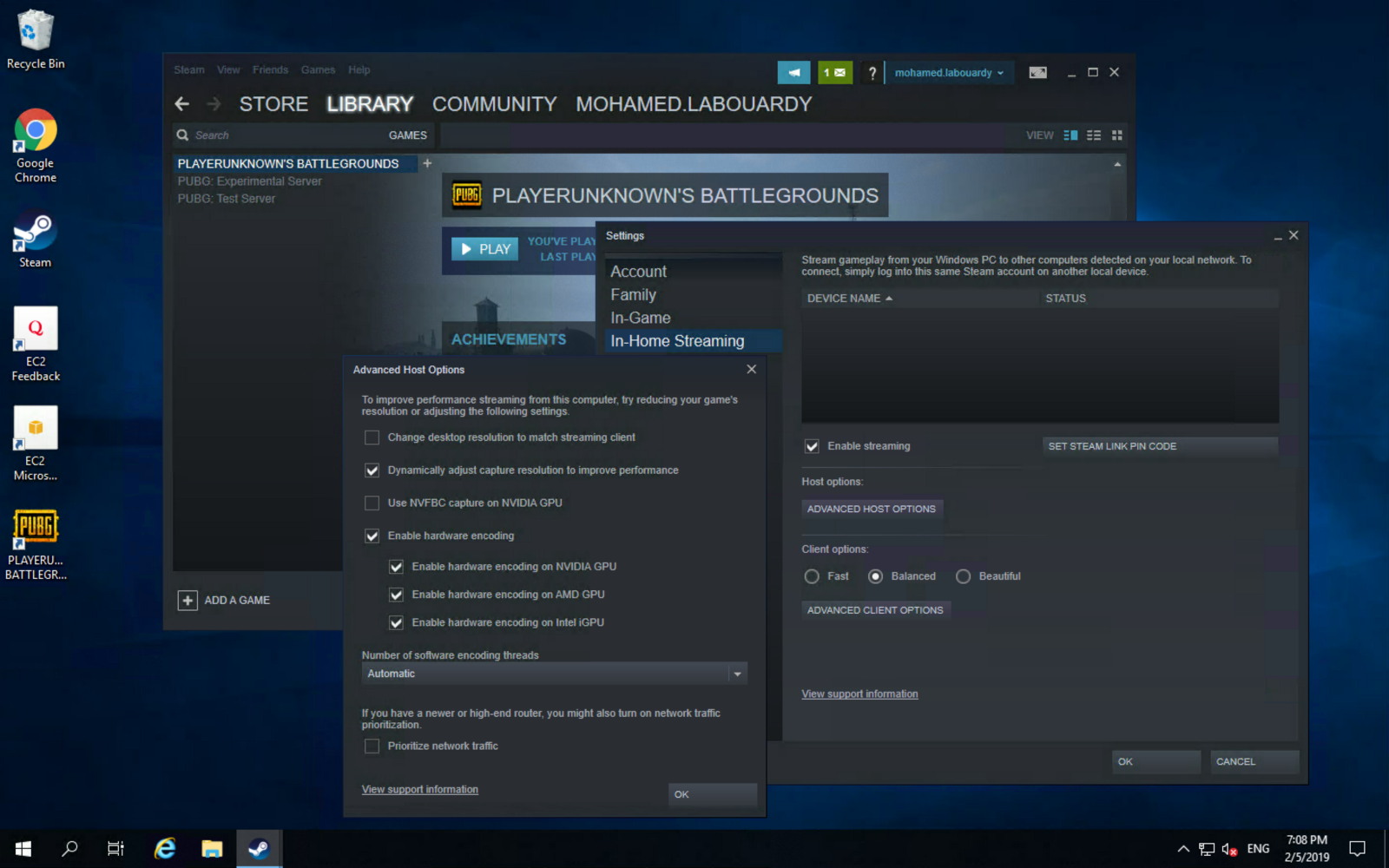Toggle Enable hardware encoding checkbox
1389x868 pixels.
coord(372,536)
